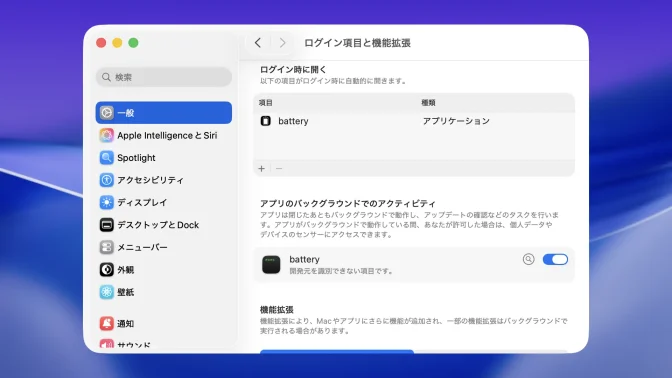Click the battery app icon in login items

point(266,121)
